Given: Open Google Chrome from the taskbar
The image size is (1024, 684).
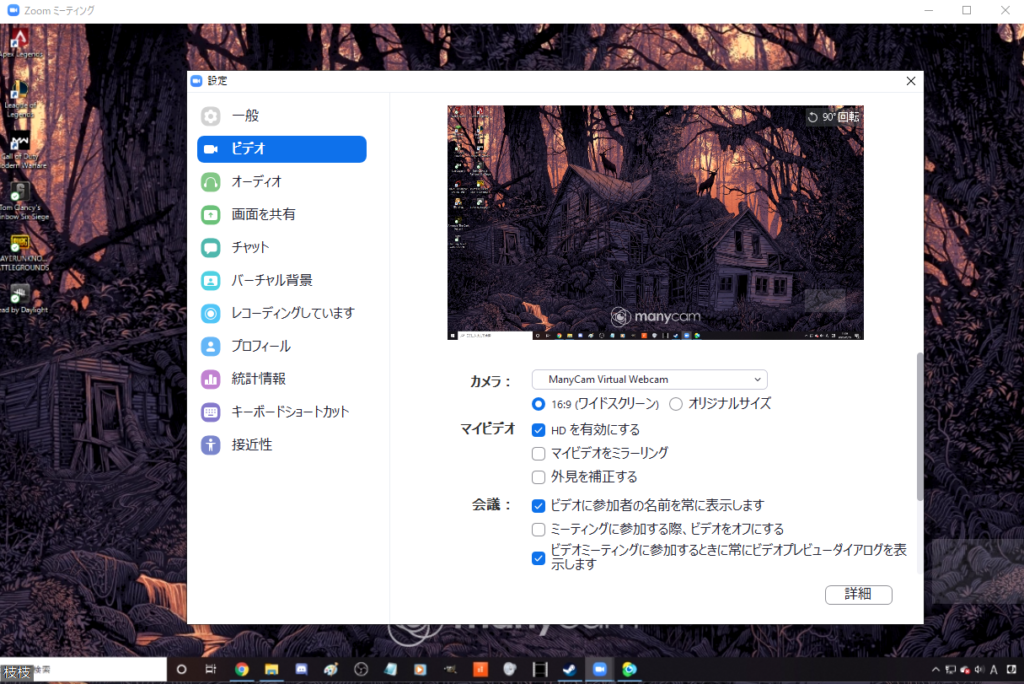Looking at the screenshot, I should pos(242,670).
